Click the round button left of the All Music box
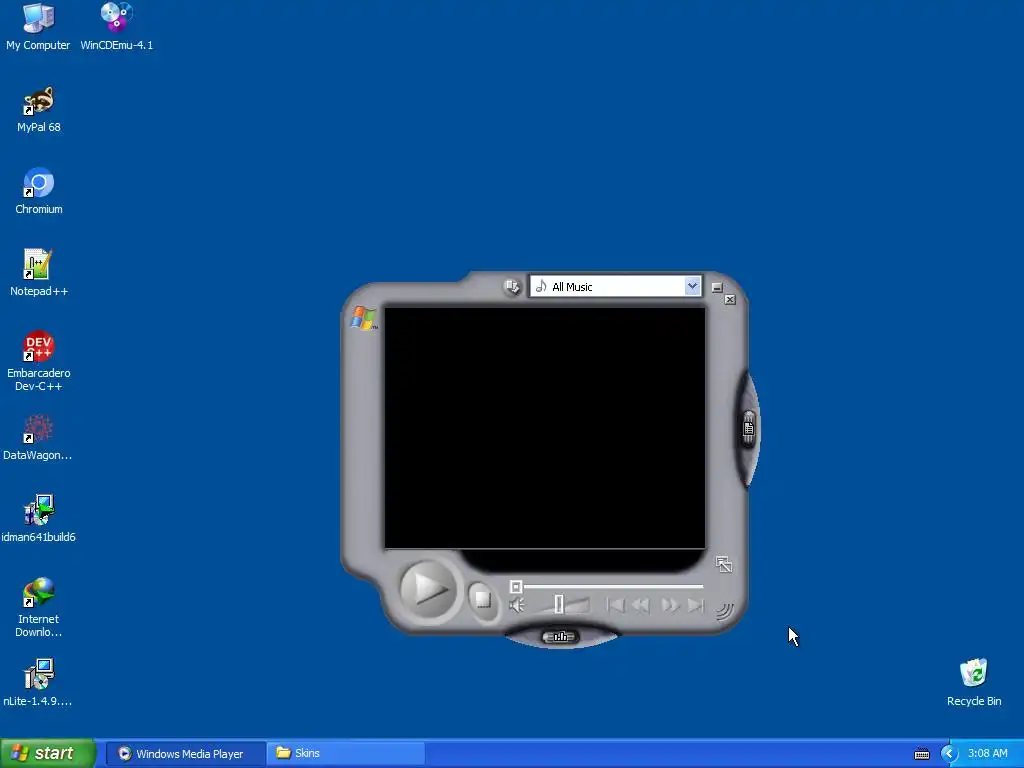1024x768 pixels. click(512, 287)
